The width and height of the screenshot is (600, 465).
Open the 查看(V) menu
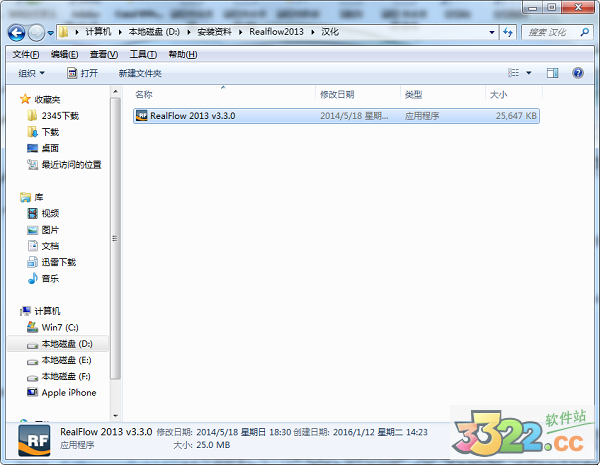point(104,55)
